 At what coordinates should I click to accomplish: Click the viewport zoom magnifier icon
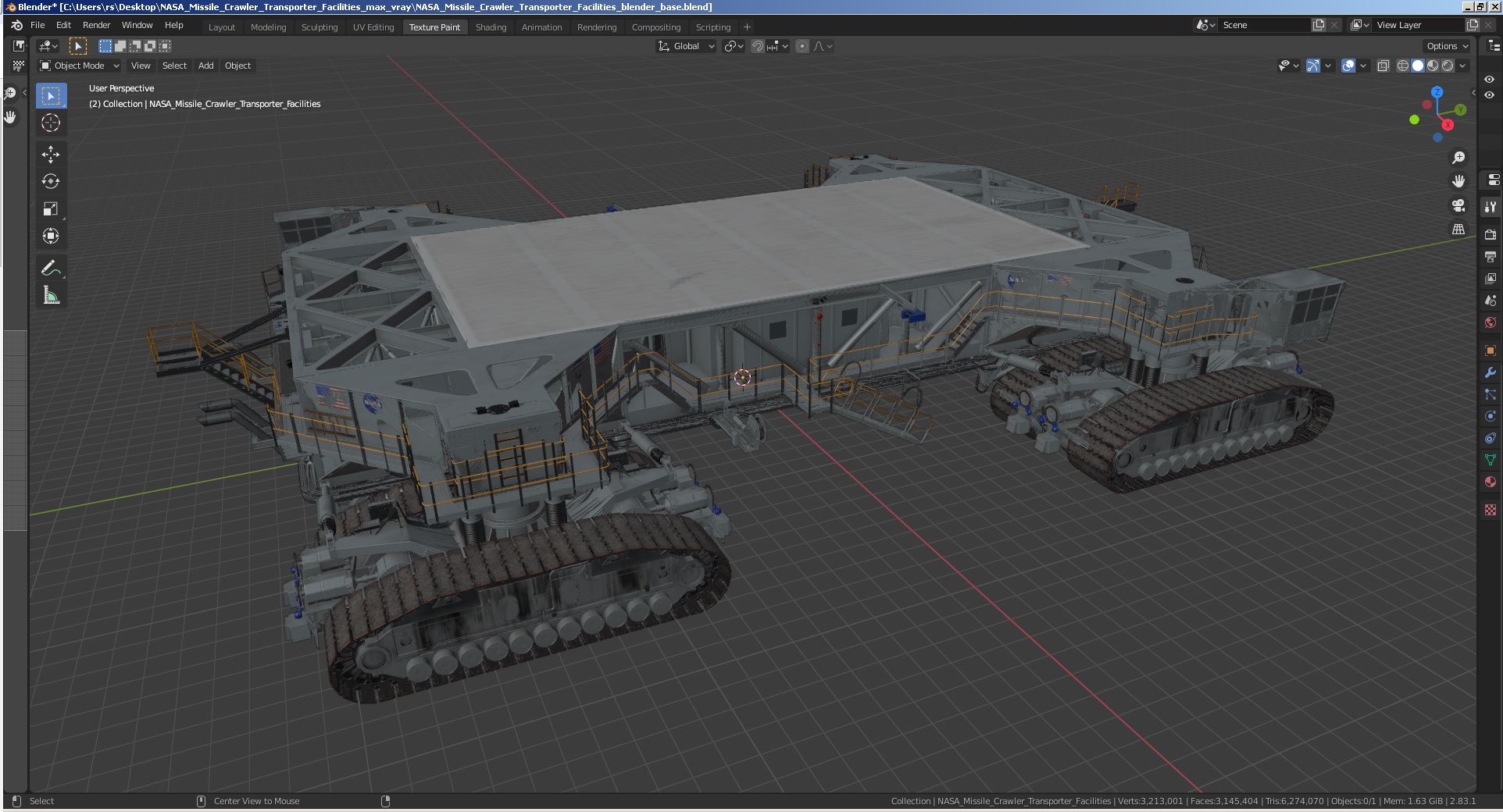[1458, 158]
